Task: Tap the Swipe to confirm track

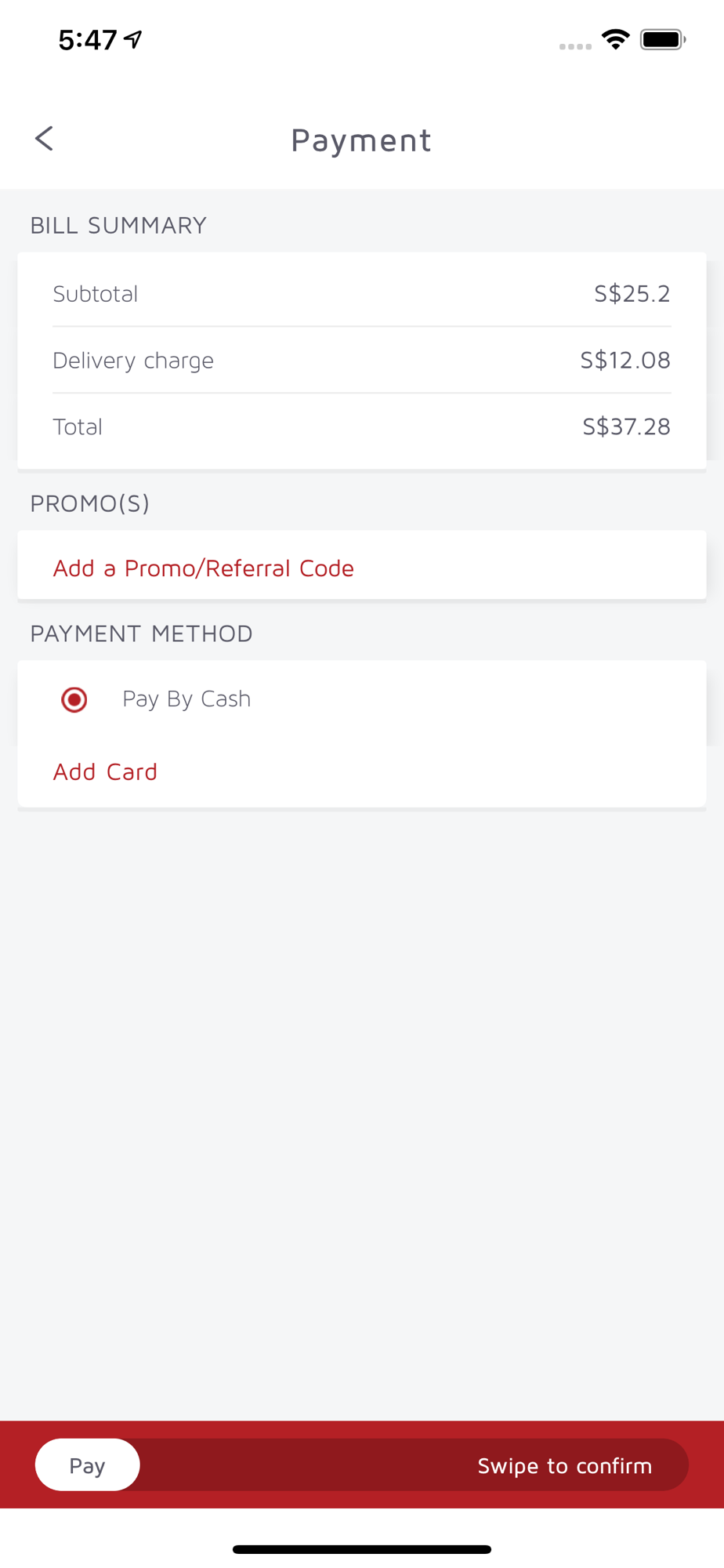Action: [362, 1465]
